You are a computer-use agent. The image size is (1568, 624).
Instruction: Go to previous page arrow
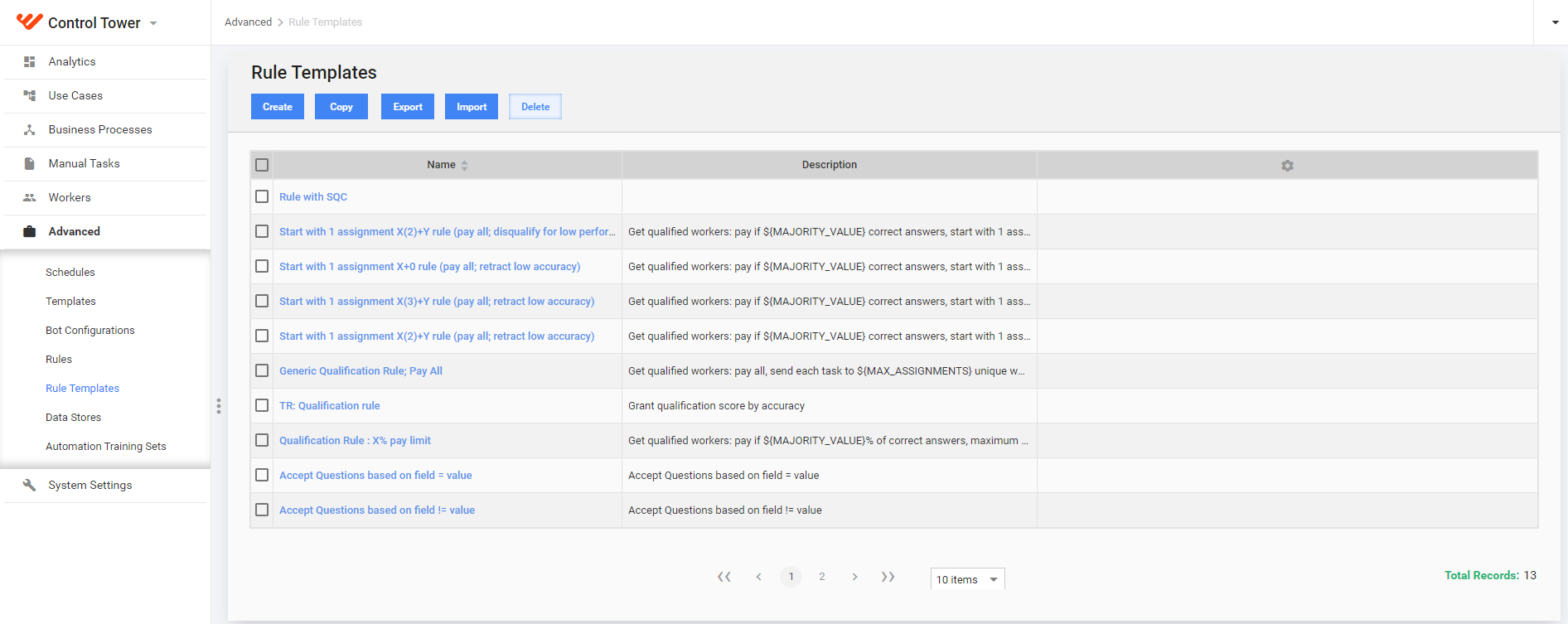pyautogui.click(x=758, y=577)
